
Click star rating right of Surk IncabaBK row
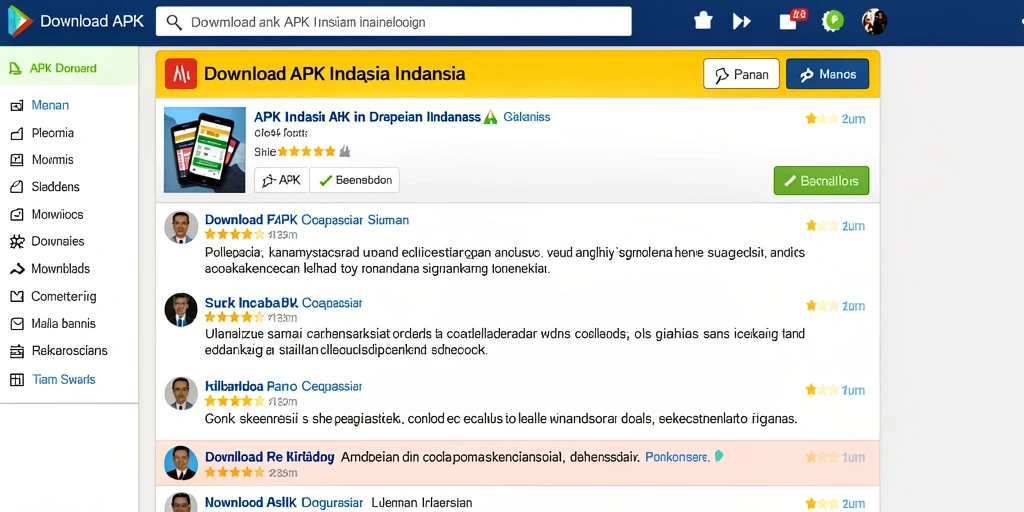pyautogui.click(x=822, y=306)
